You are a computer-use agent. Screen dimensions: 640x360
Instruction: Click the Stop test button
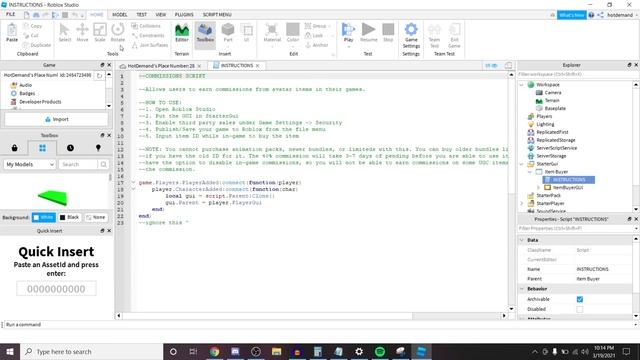[388, 33]
